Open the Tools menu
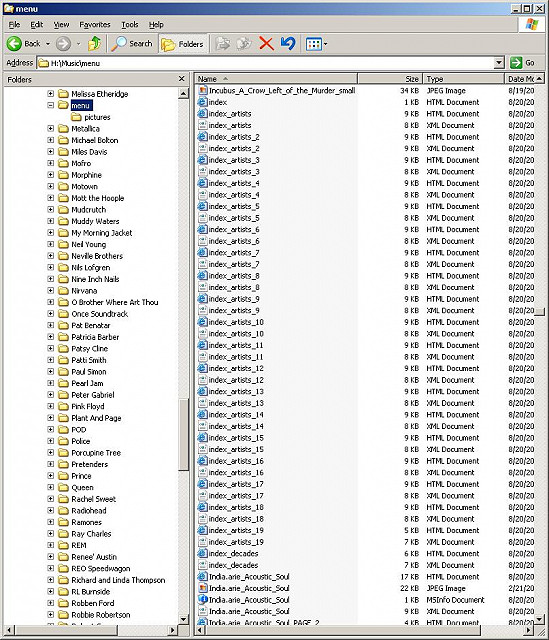This screenshot has height=640, width=549. click(130, 25)
